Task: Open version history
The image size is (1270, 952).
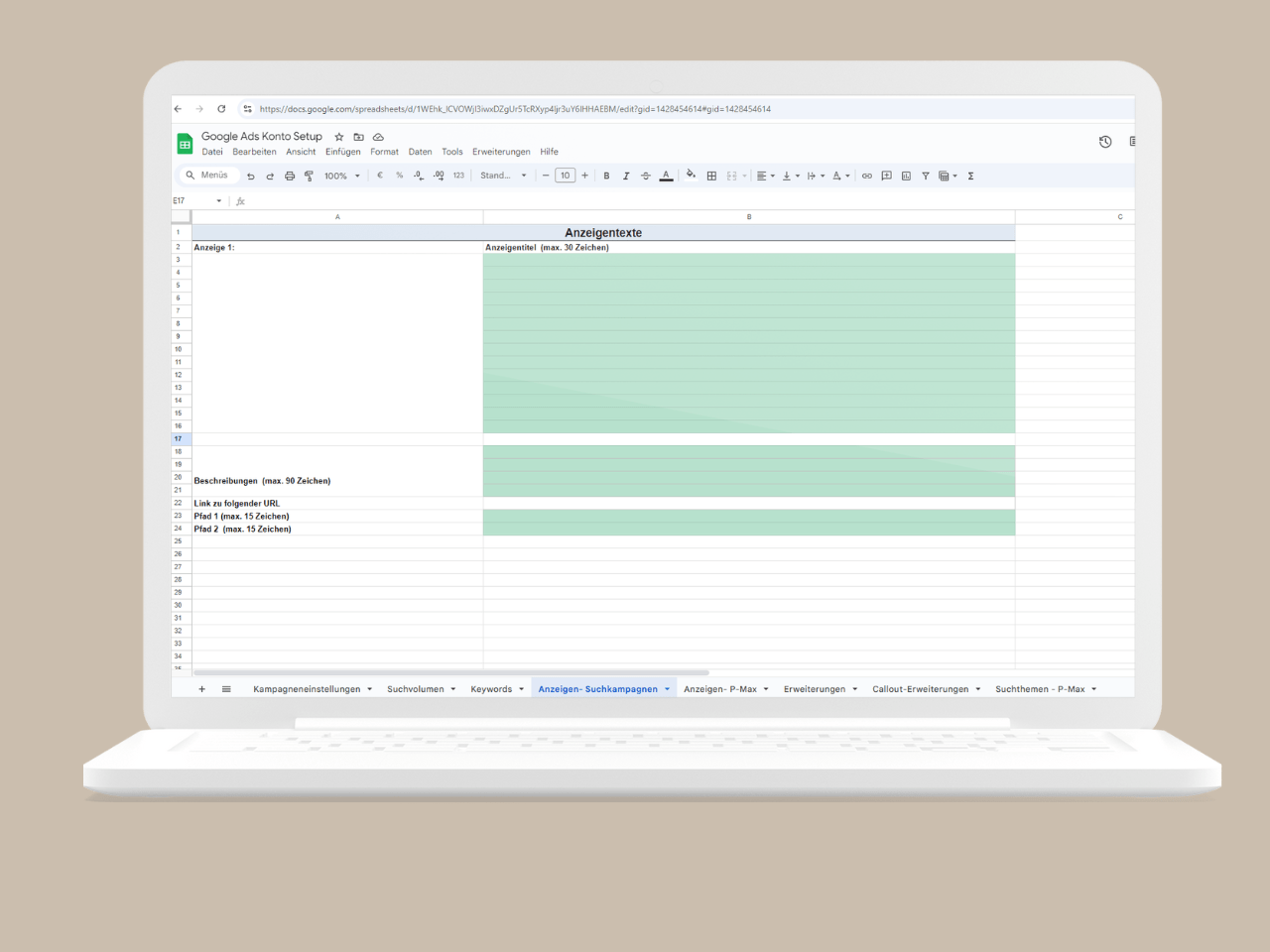Action: pyautogui.click(x=1105, y=142)
